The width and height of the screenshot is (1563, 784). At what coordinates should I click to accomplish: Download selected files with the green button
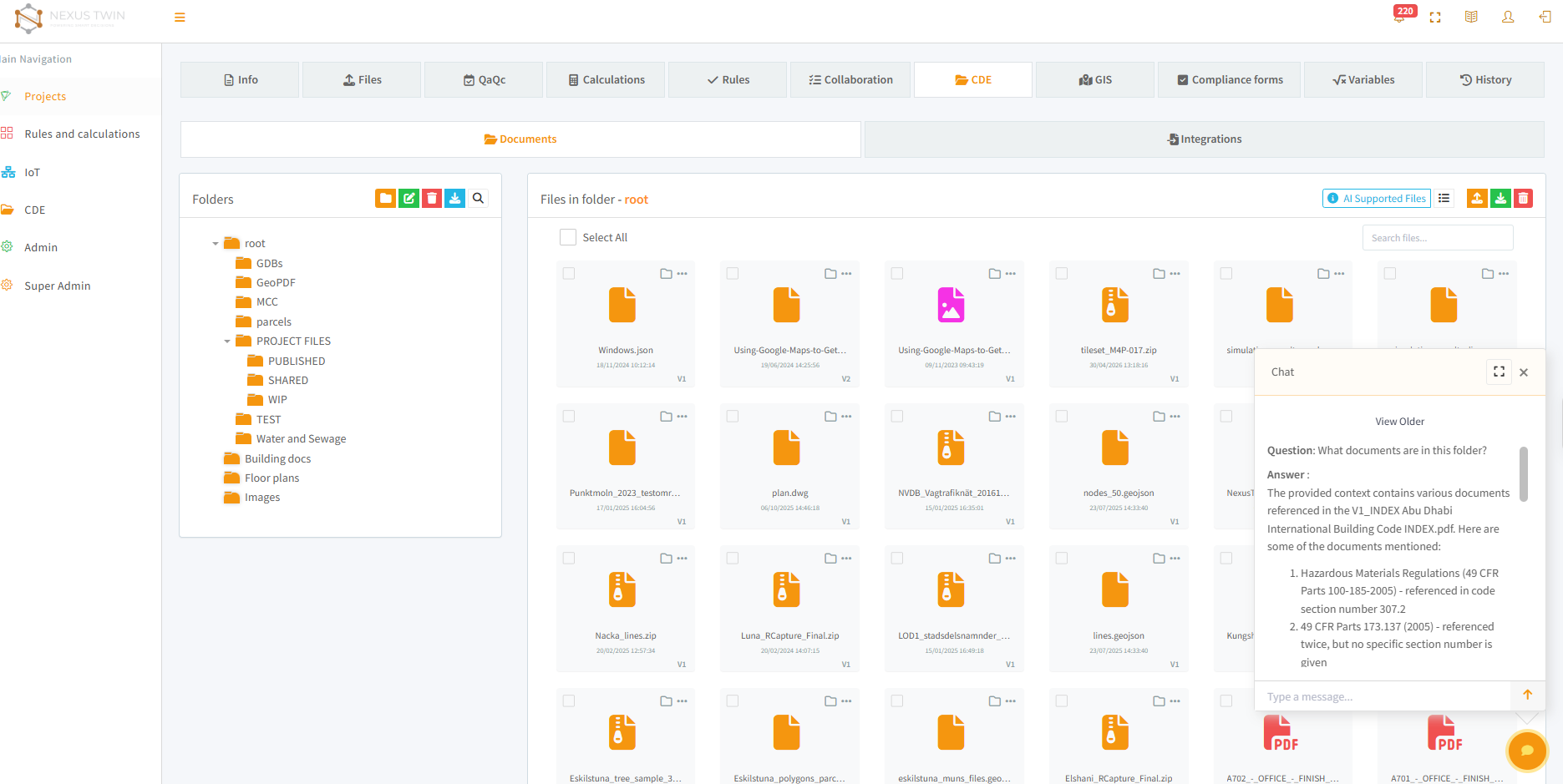tap(1500, 198)
